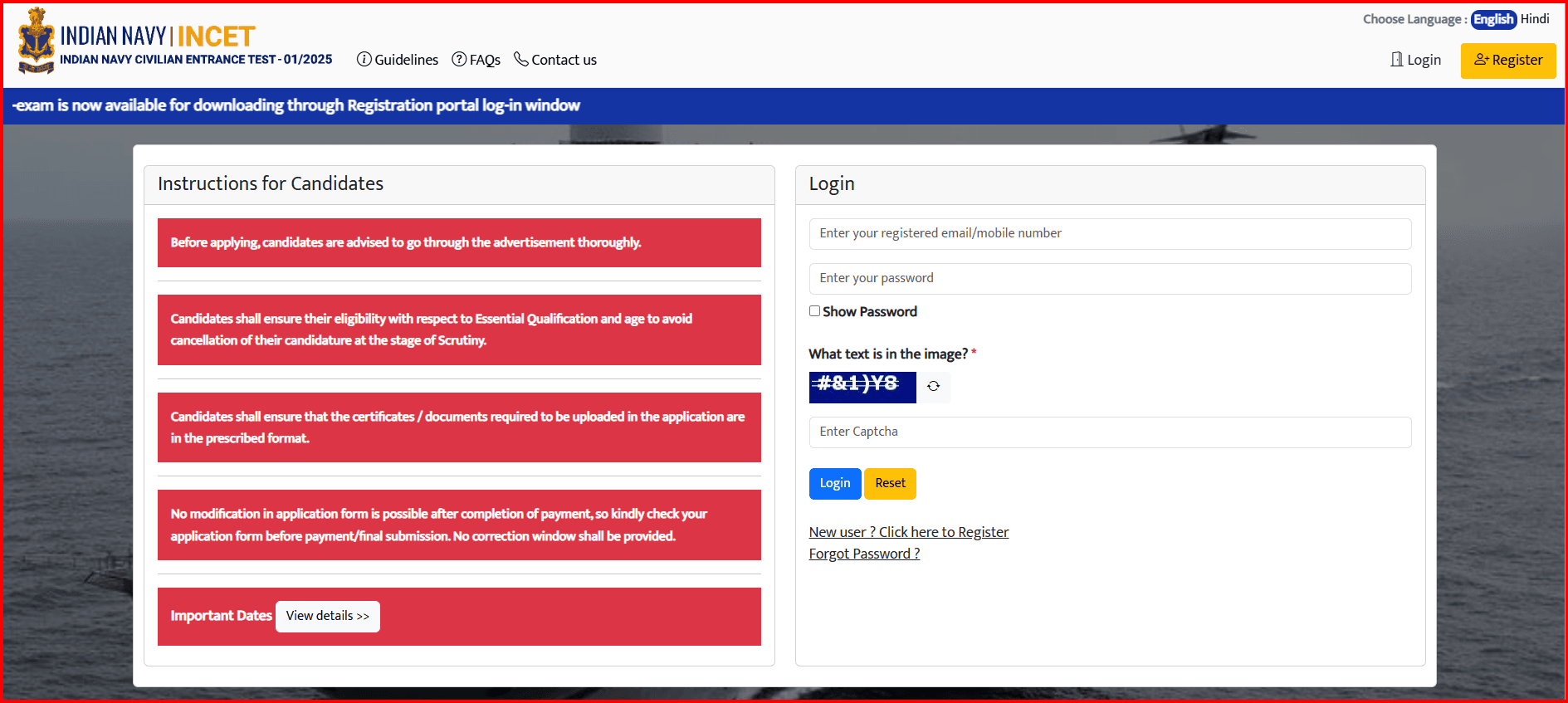The height and width of the screenshot is (703, 1568).
Task: Click the Login door icon in header
Action: tap(1397, 60)
